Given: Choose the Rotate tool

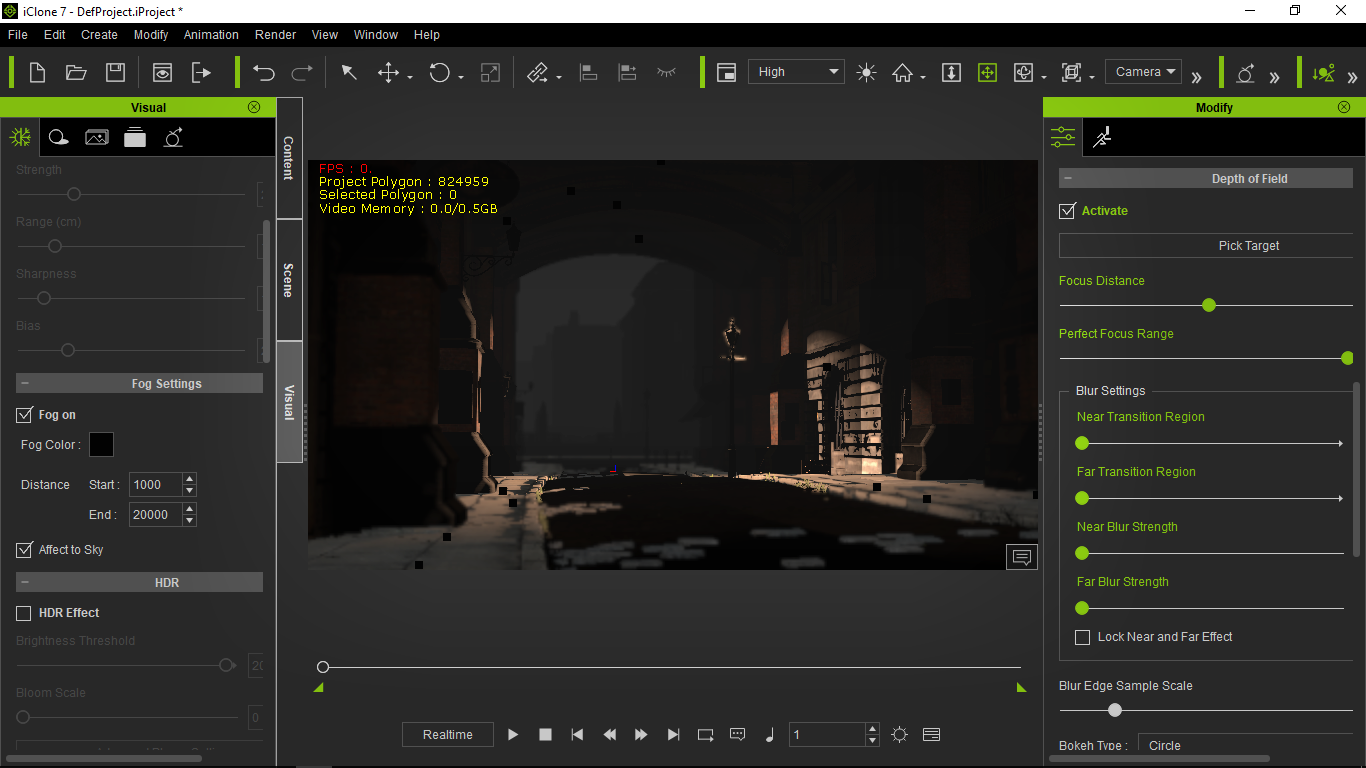Looking at the screenshot, I should pos(439,72).
